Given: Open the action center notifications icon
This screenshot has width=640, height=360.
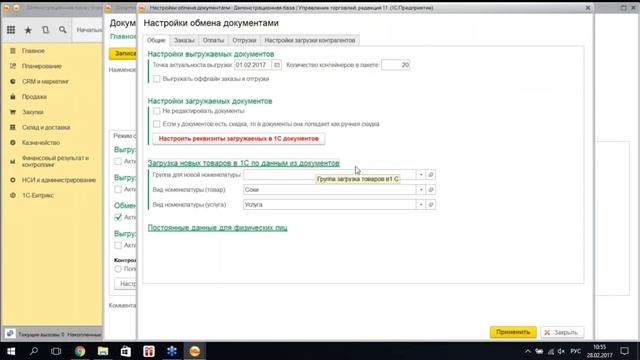Looking at the screenshot, I should click(624, 351).
